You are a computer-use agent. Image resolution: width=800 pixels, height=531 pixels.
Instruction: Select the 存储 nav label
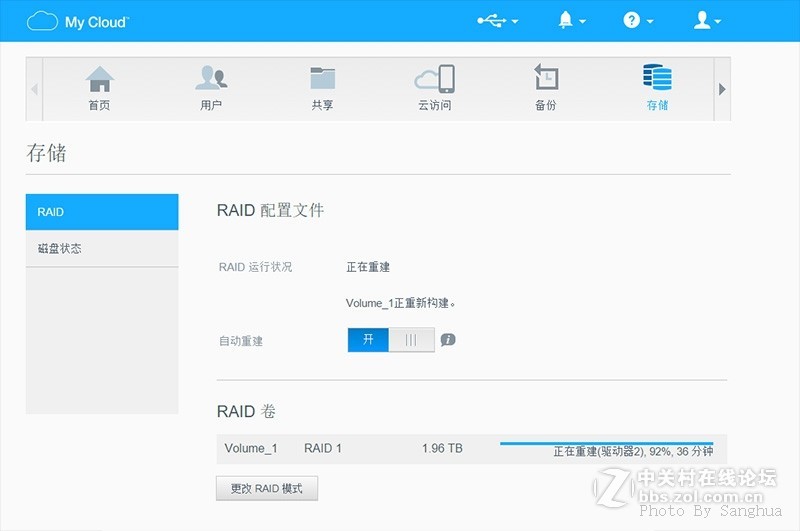[x=657, y=105]
